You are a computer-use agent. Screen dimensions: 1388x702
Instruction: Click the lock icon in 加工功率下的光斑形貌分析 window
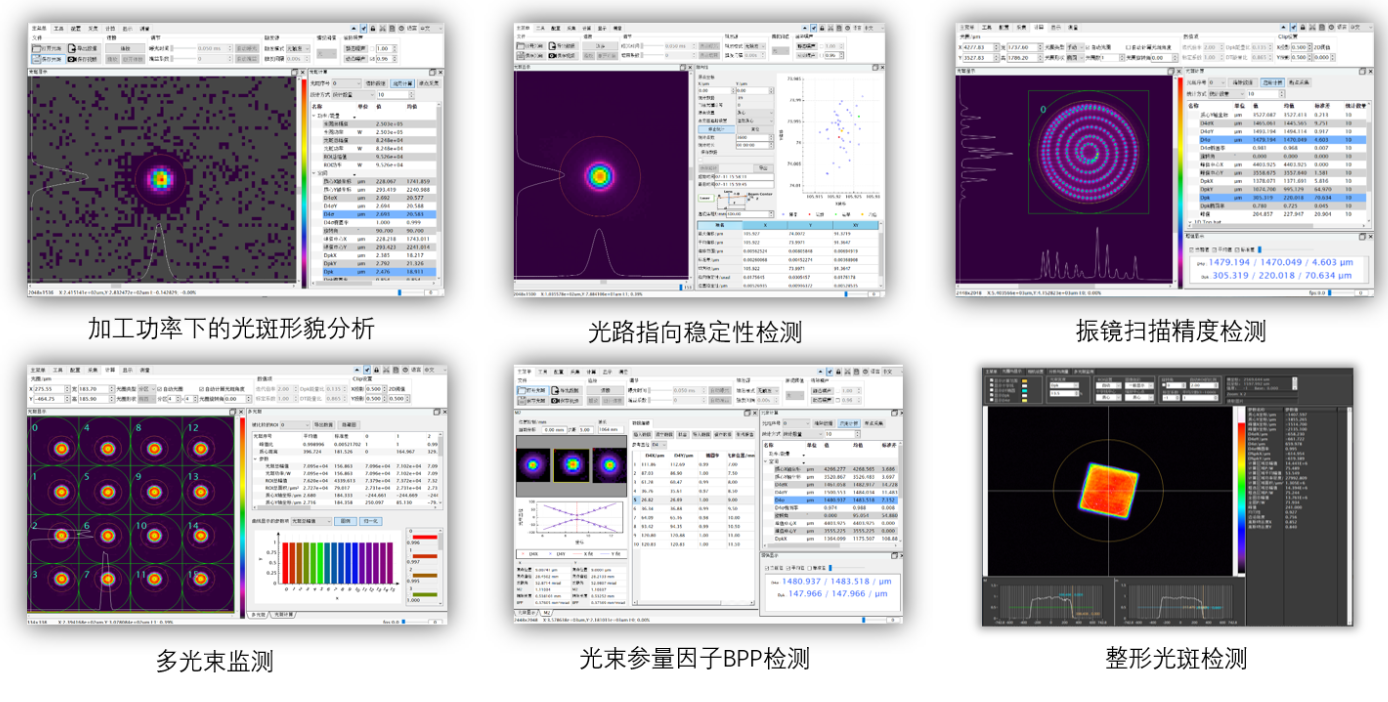click(373, 28)
